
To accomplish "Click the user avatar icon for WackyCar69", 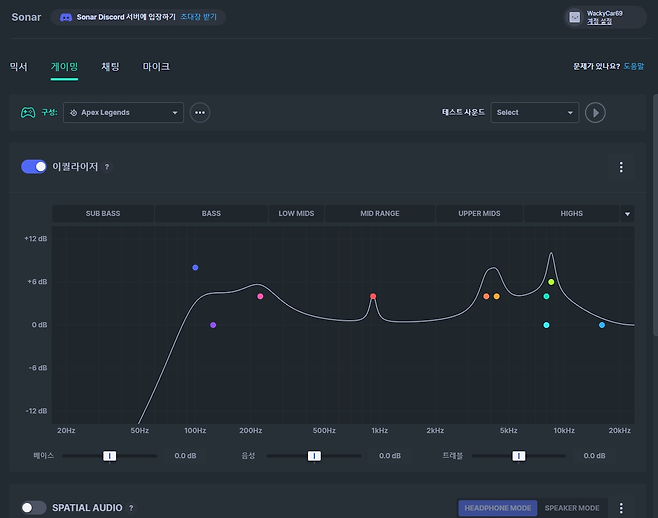I will pyautogui.click(x=574, y=17).
